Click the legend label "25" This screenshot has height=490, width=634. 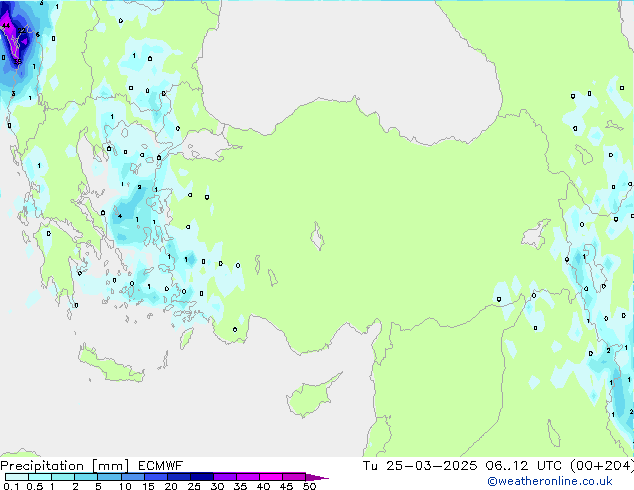(194, 486)
